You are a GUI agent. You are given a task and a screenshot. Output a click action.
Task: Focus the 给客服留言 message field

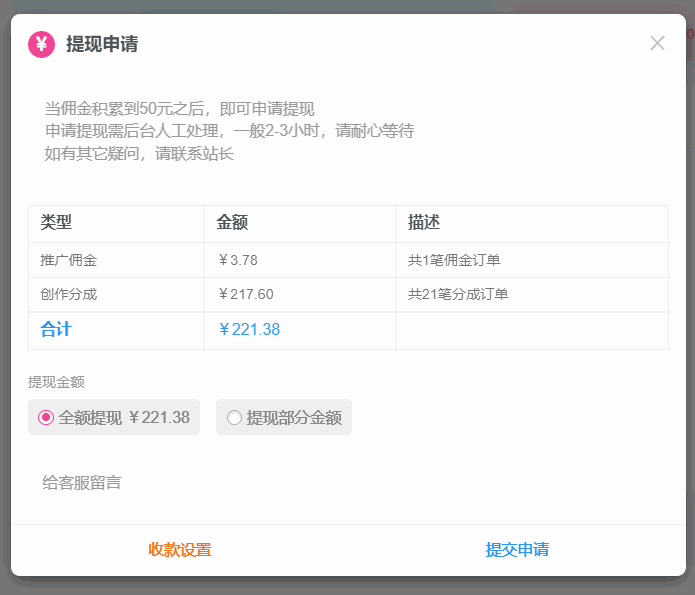tap(348, 483)
